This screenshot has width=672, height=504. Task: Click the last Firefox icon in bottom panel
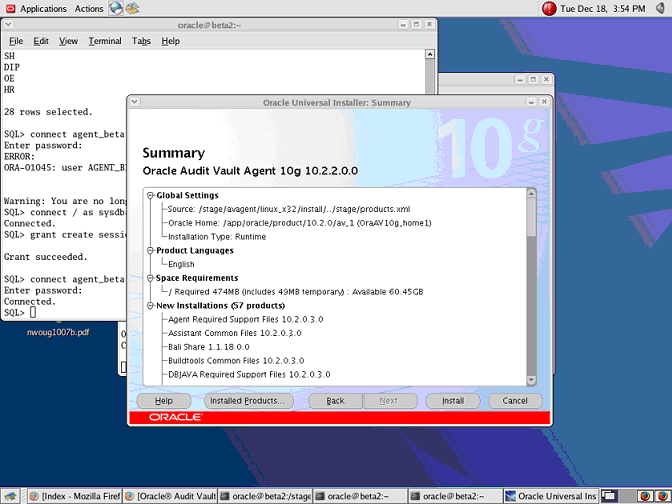(x=662, y=496)
